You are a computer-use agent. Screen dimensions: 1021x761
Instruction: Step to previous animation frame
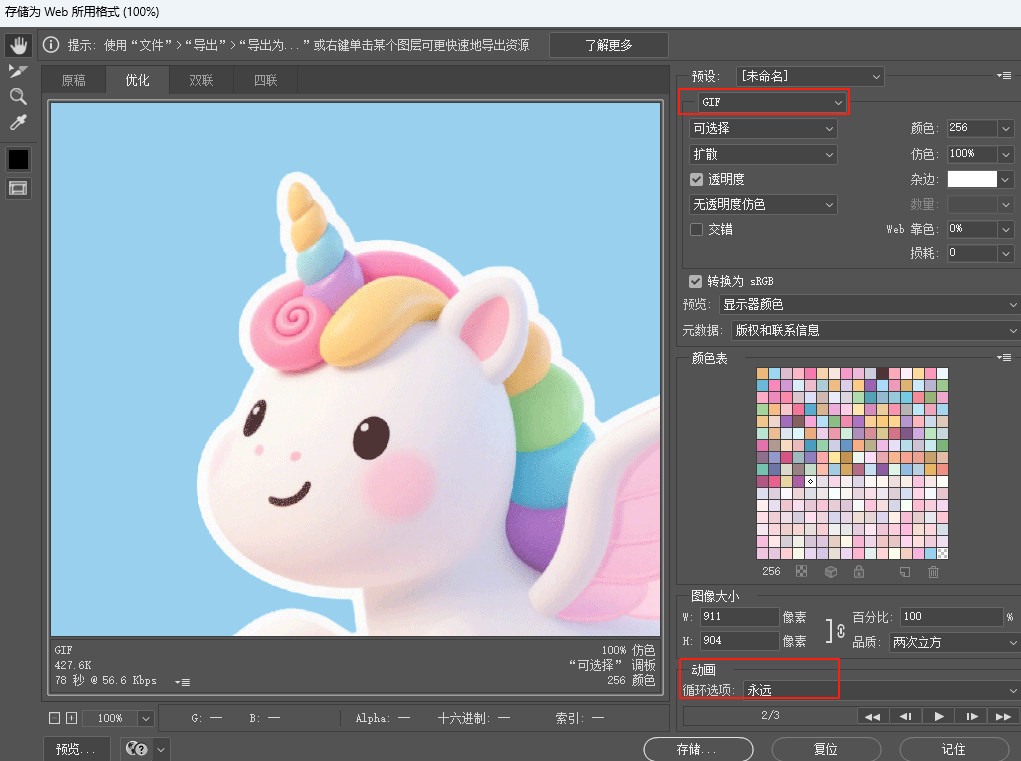(x=905, y=717)
